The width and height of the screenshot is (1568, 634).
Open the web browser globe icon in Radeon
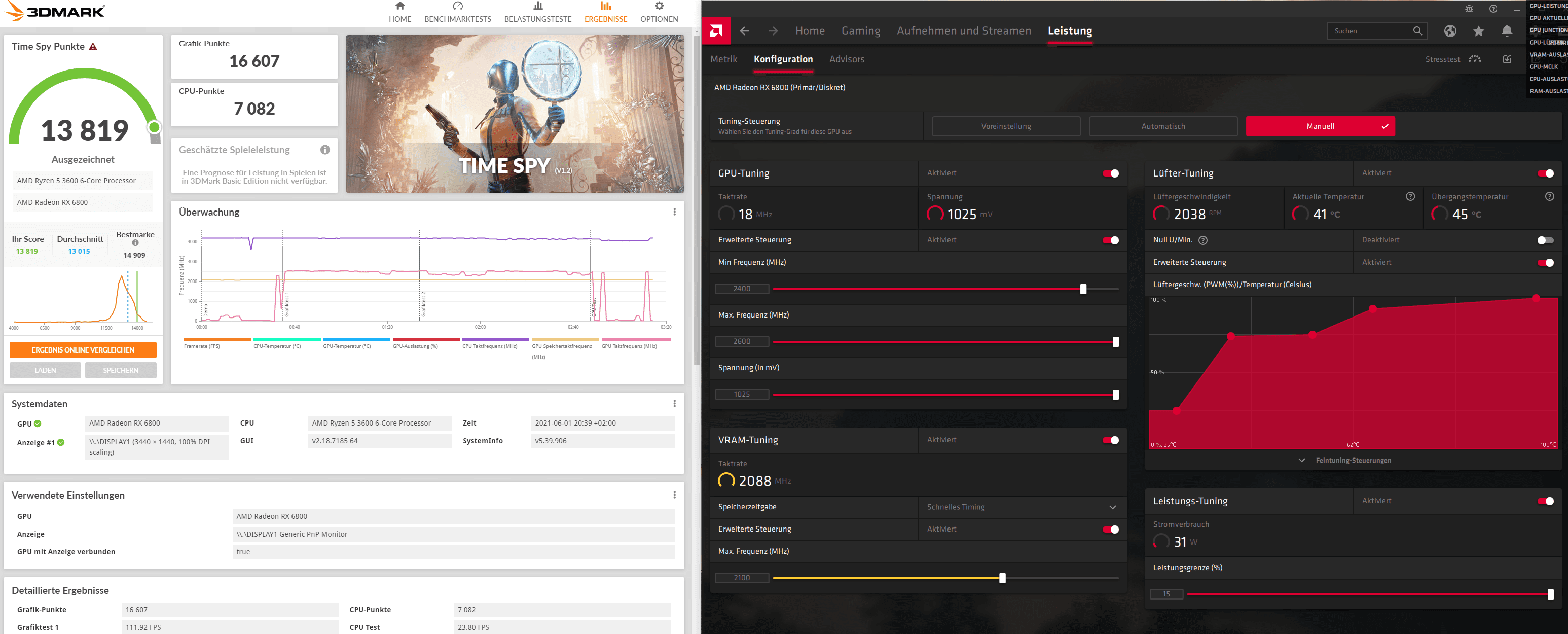click(1450, 31)
